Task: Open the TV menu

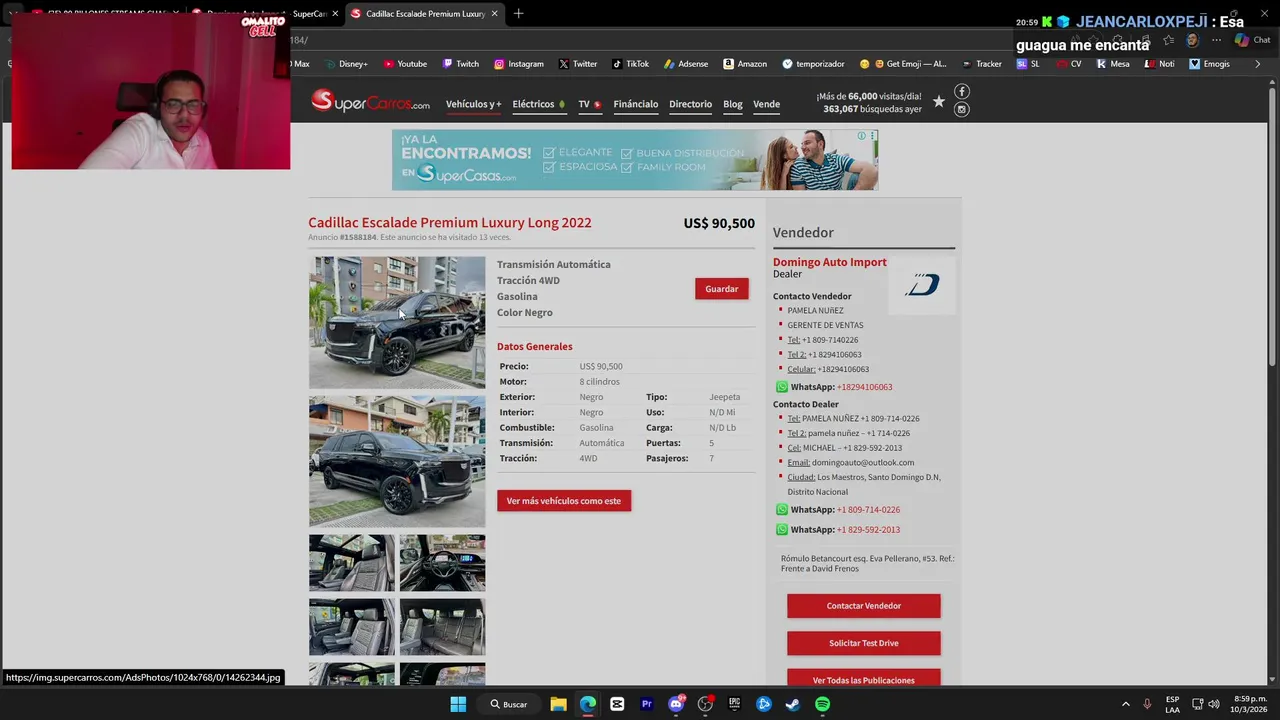Action: [589, 104]
